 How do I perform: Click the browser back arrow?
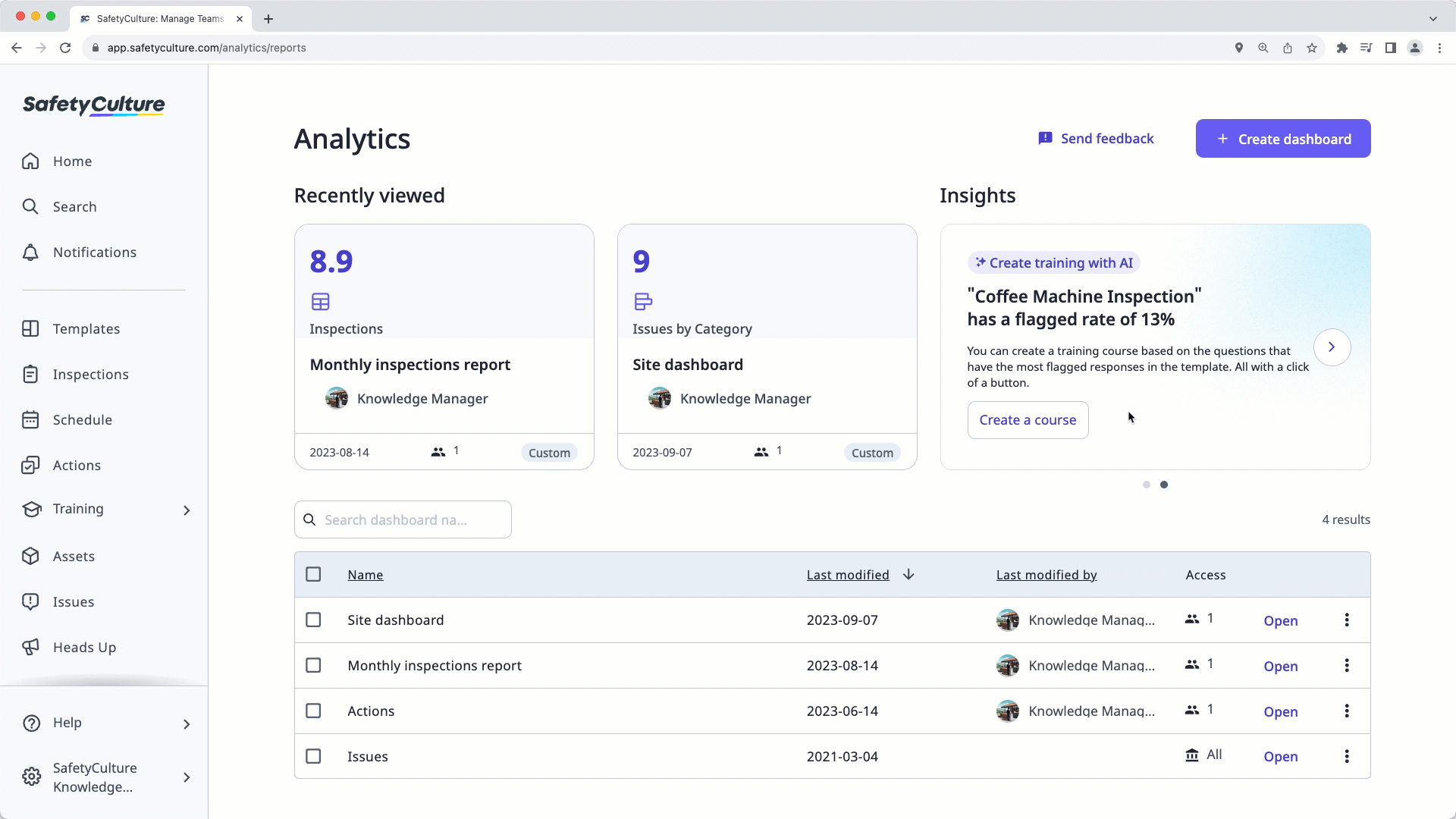(17, 48)
